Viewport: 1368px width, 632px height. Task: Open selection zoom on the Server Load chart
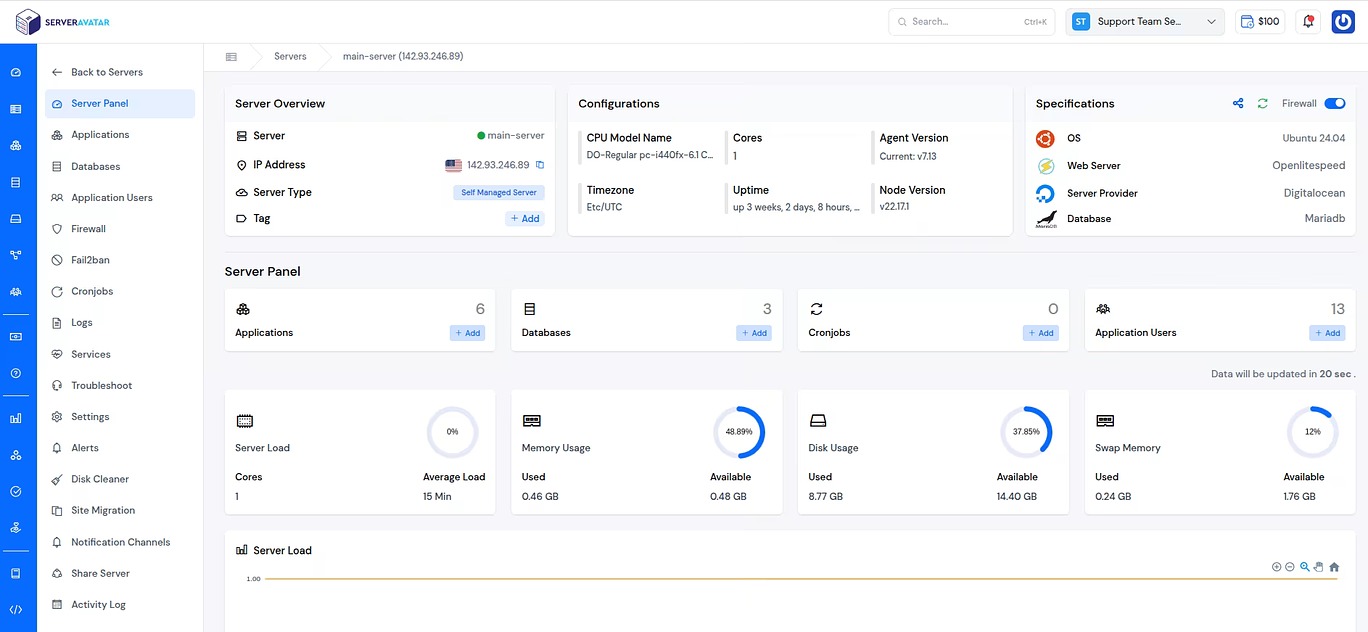click(x=1304, y=566)
